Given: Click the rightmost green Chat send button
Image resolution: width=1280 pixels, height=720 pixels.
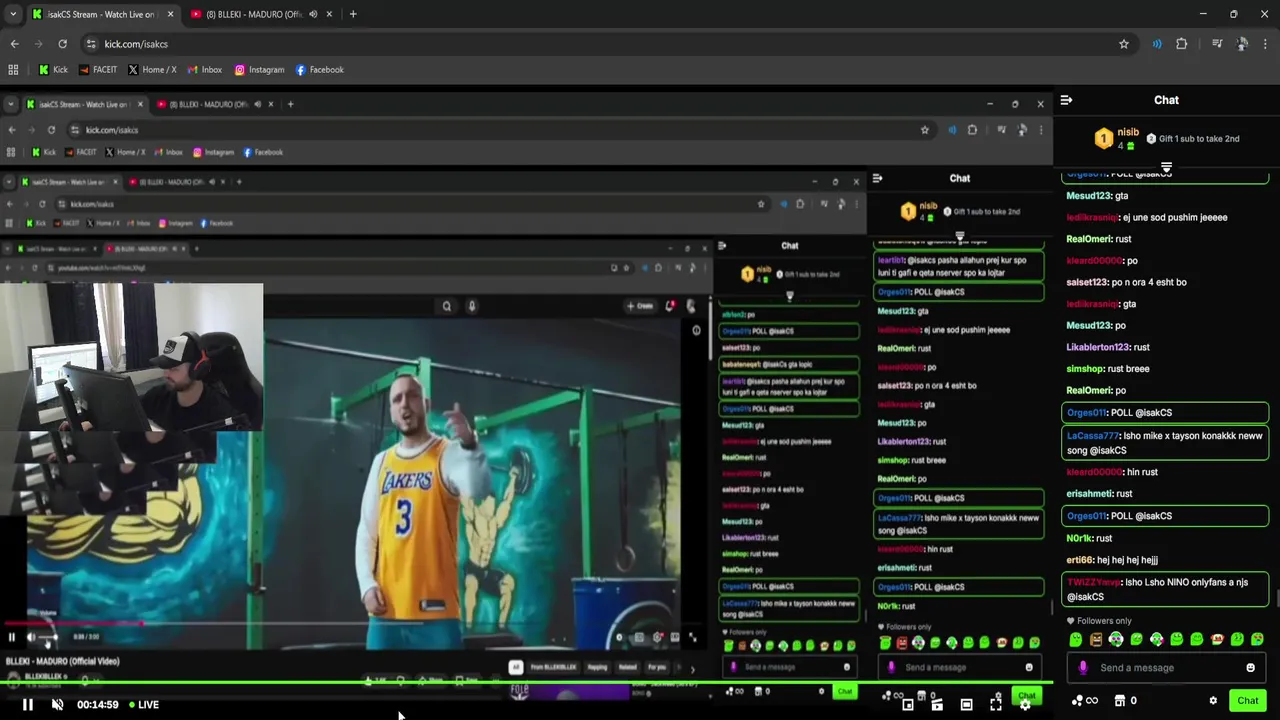Looking at the screenshot, I should click(1247, 701).
